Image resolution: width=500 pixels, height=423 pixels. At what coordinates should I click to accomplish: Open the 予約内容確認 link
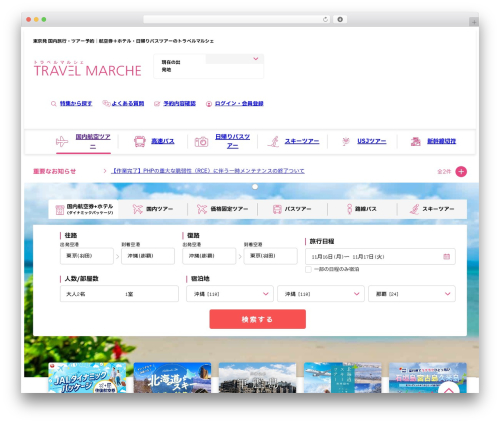(x=179, y=103)
